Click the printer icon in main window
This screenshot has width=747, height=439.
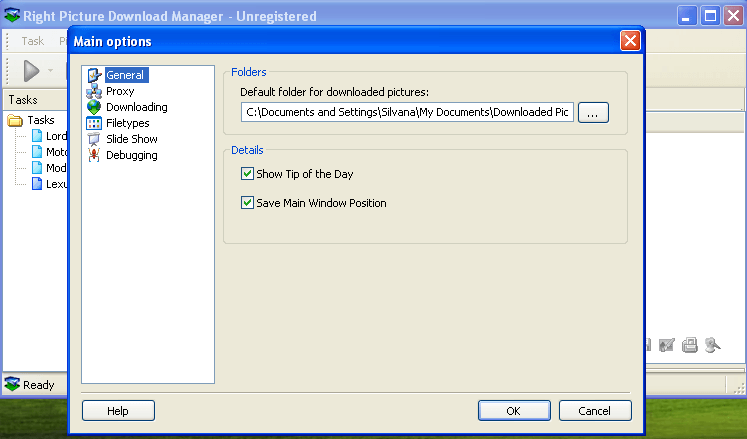pos(689,345)
